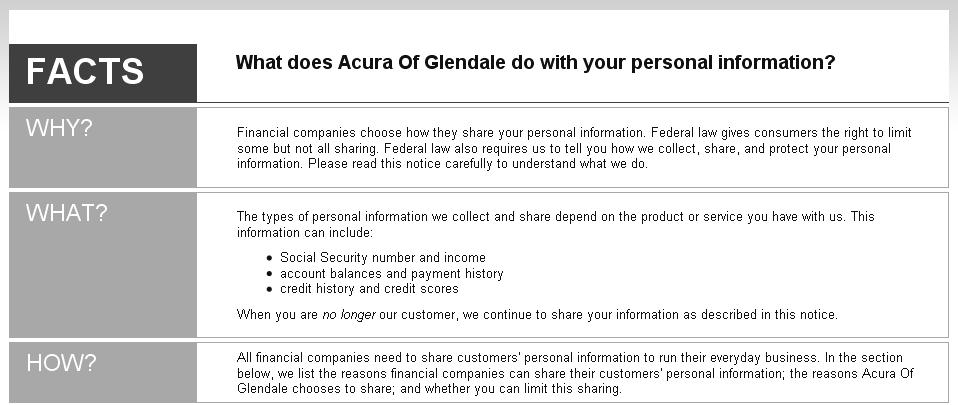The width and height of the screenshot is (958, 405).
Task: Click the first bullet point marker
Action: coord(269,258)
